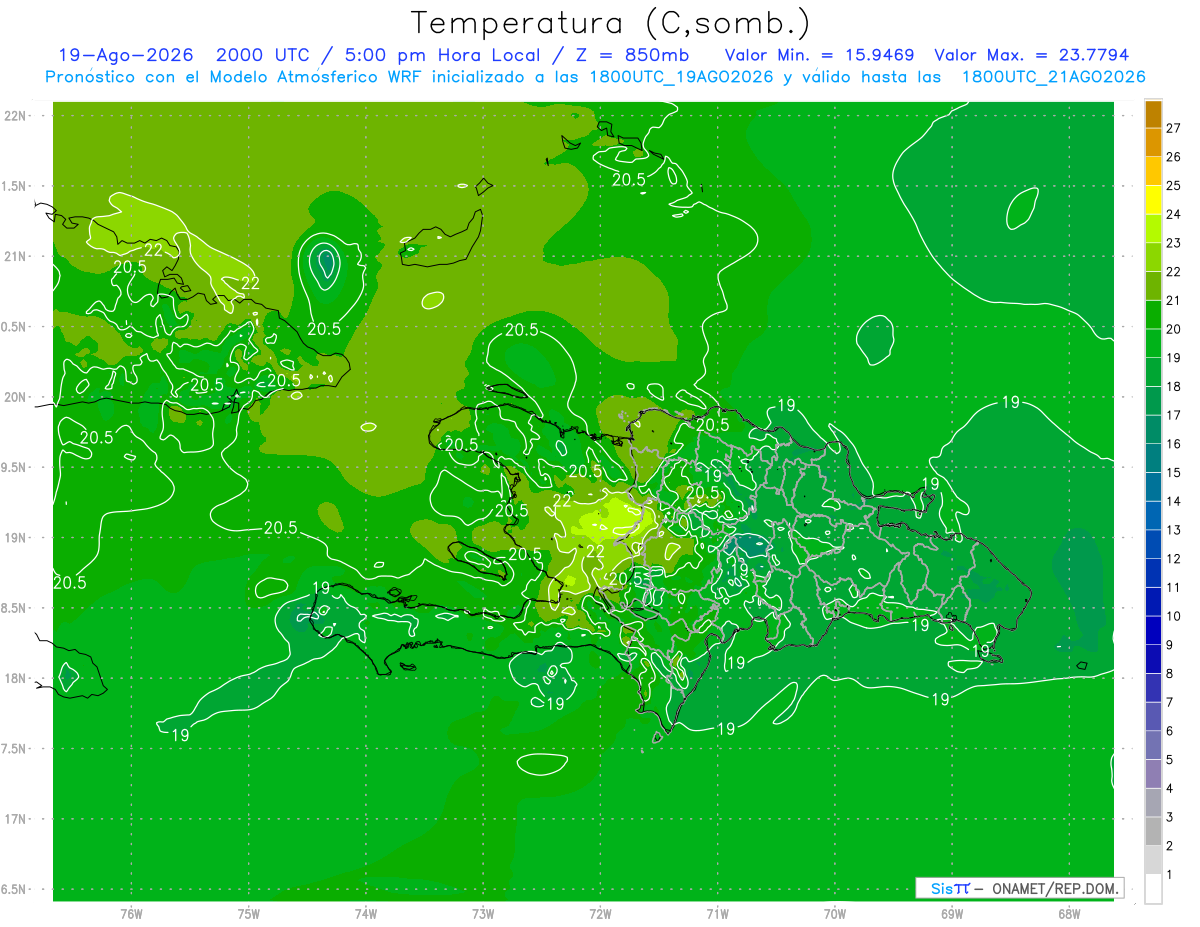Click the "20N" latitude axis label
Viewport: 1200px width, 927px height.
(x=17, y=397)
